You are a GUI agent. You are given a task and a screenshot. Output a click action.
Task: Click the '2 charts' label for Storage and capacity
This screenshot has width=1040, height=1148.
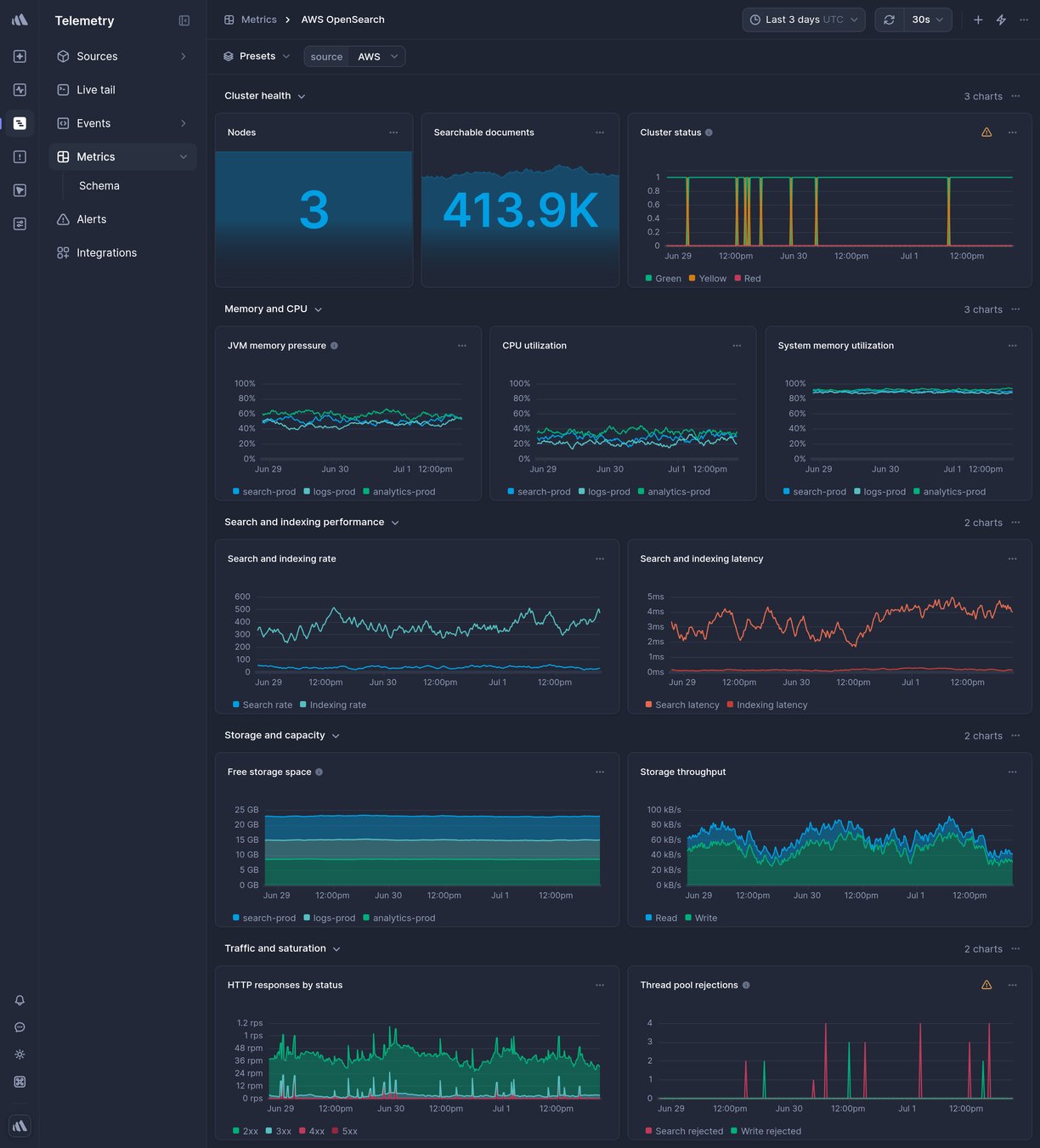tap(983, 736)
